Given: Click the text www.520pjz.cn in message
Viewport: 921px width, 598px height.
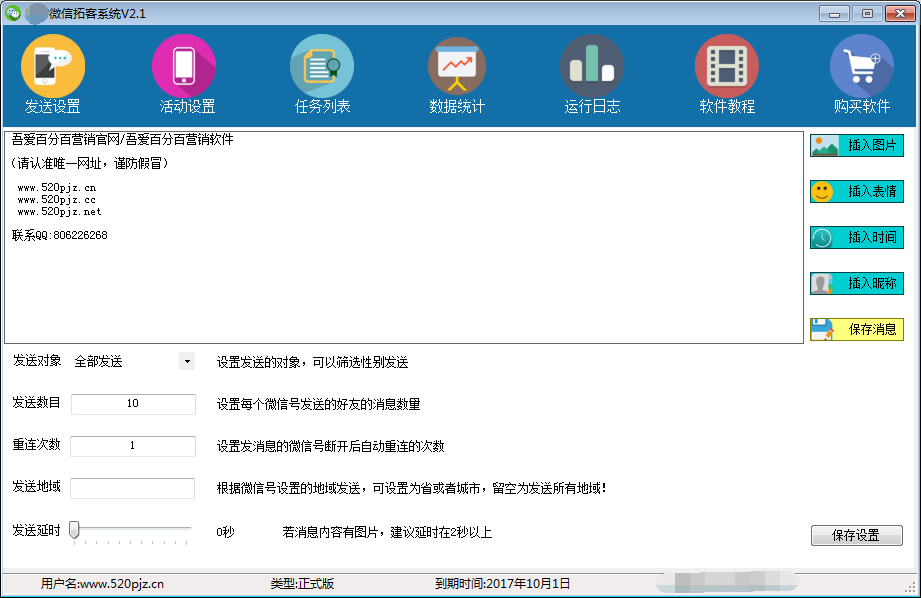Looking at the screenshot, I should [x=56, y=187].
